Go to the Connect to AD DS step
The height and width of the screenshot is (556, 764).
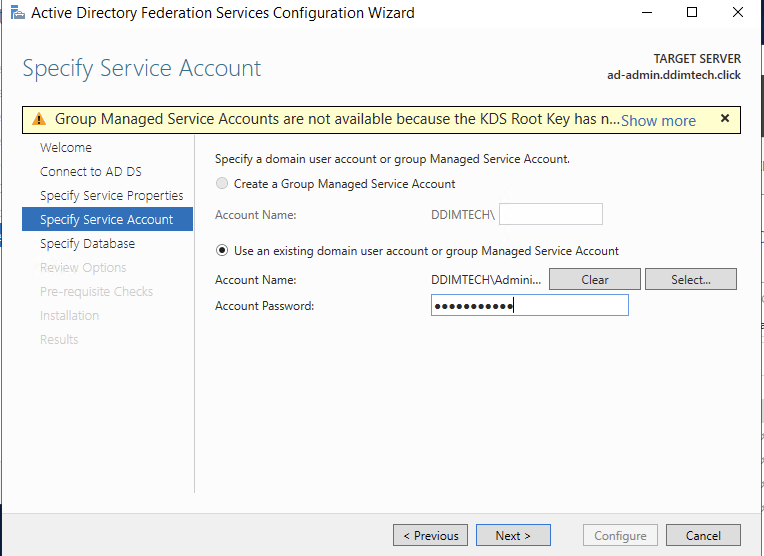point(91,172)
